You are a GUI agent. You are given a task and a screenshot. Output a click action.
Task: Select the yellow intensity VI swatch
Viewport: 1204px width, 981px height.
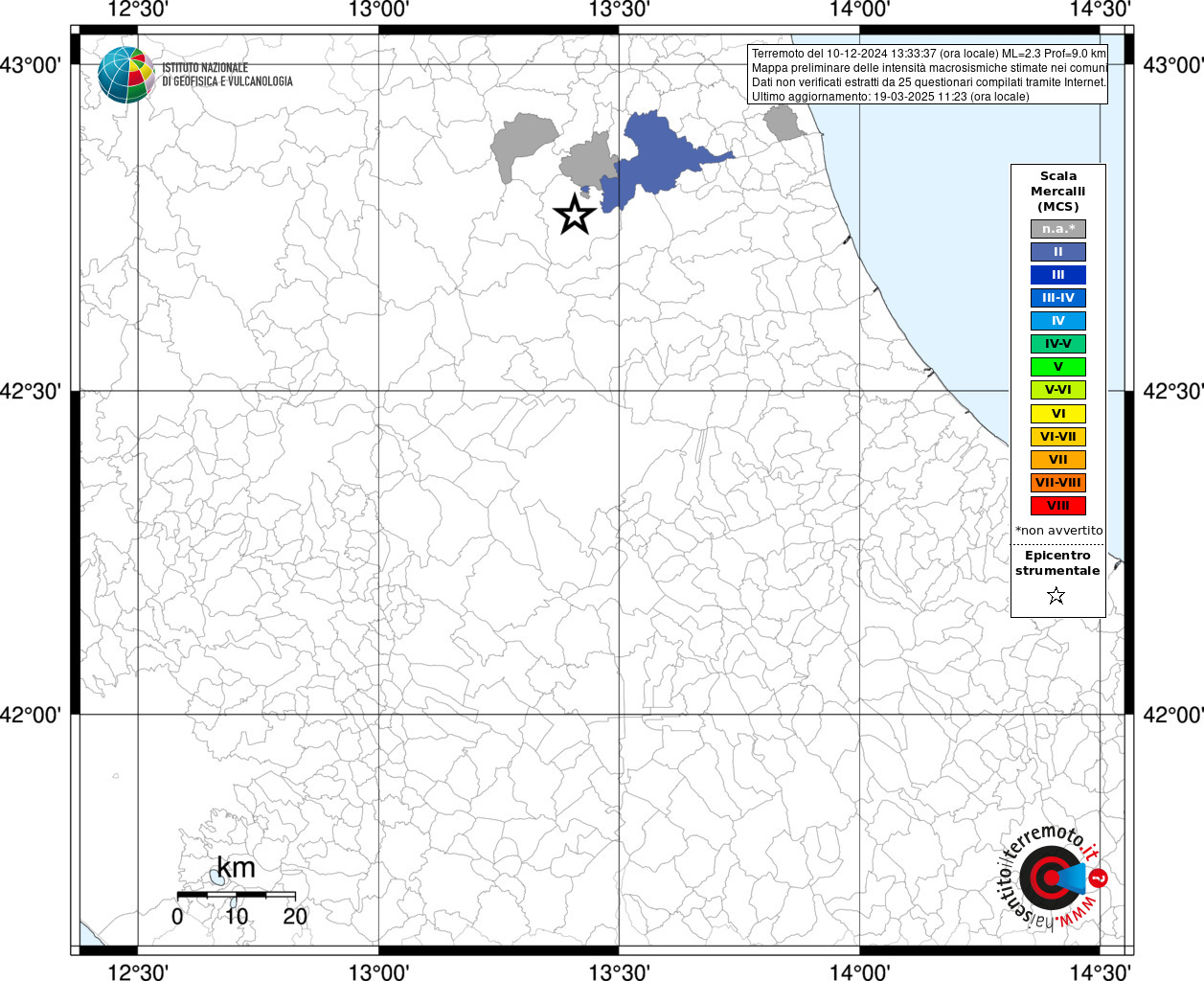click(1058, 414)
